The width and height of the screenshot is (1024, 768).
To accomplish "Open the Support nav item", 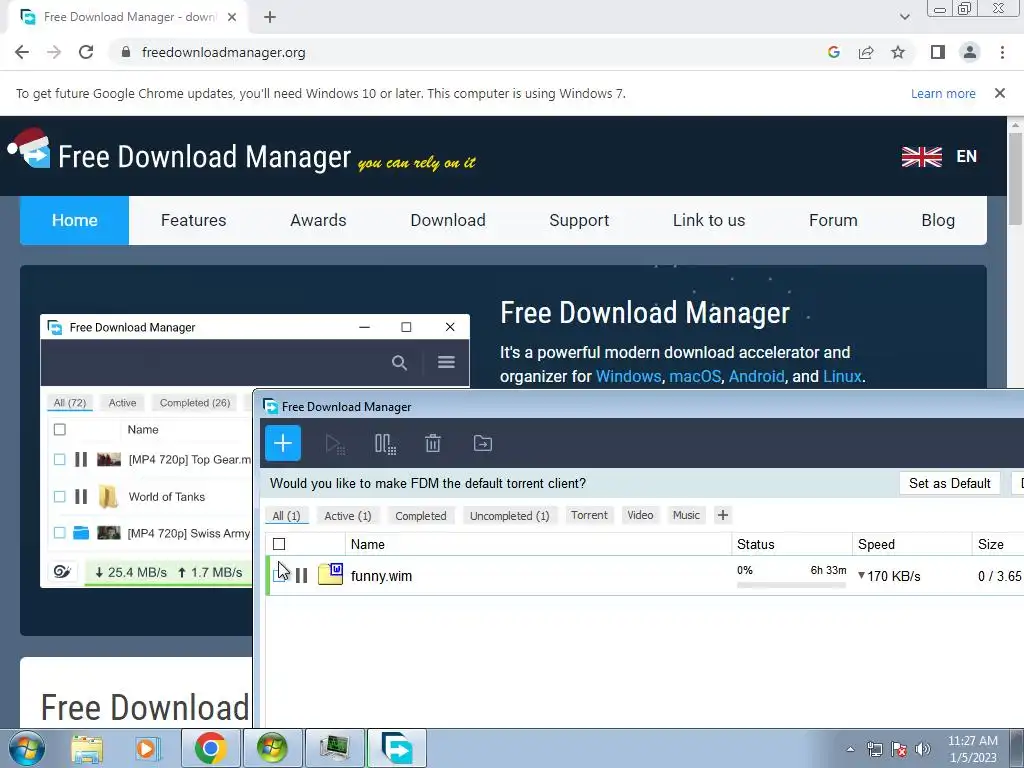I will pyautogui.click(x=579, y=220).
